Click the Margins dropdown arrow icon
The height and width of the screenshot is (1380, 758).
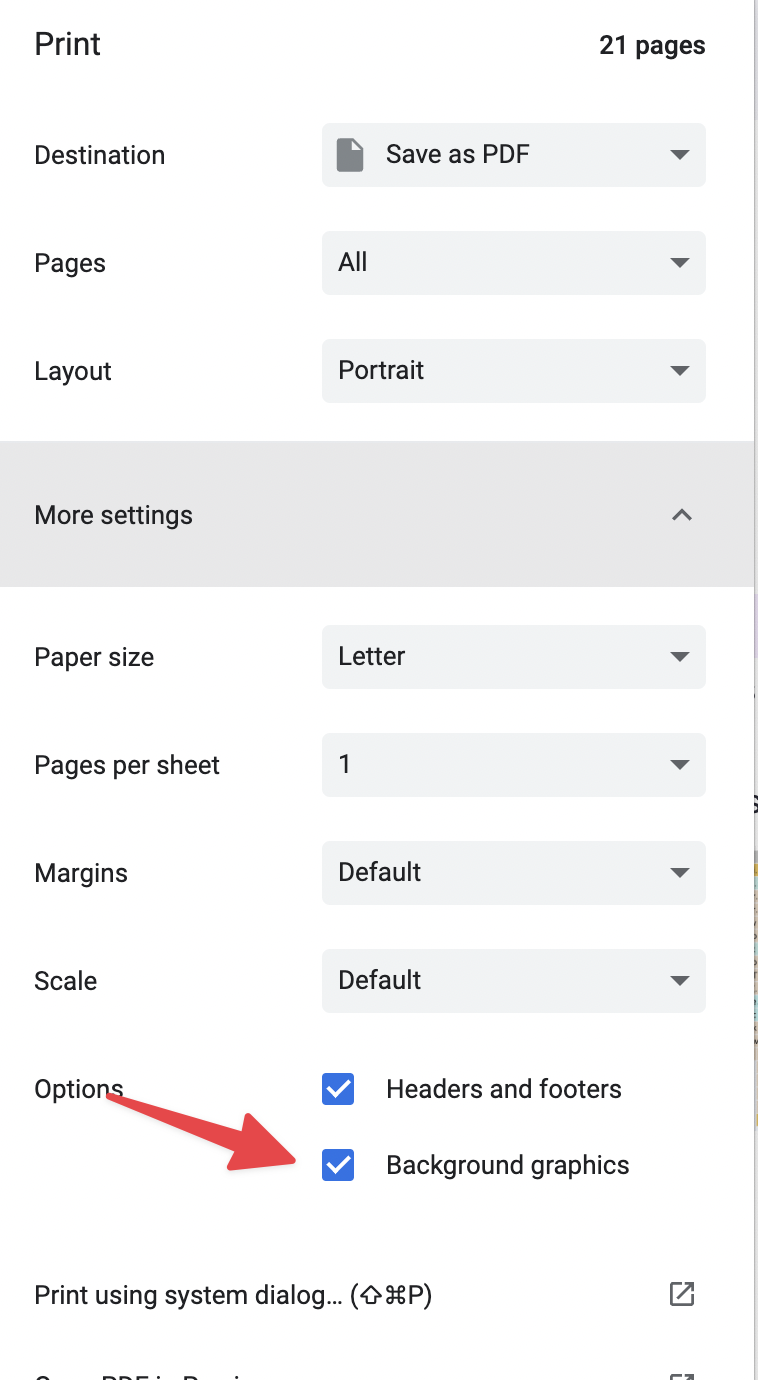click(x=680, y=873)
